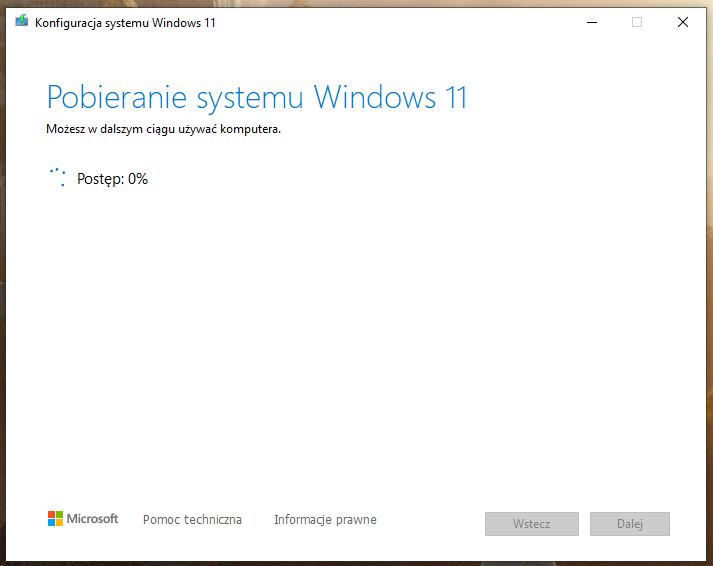Screen dimensions: 713x566
Task: Click the grayed-out maximize button
Action: click(x=637, y=22)
